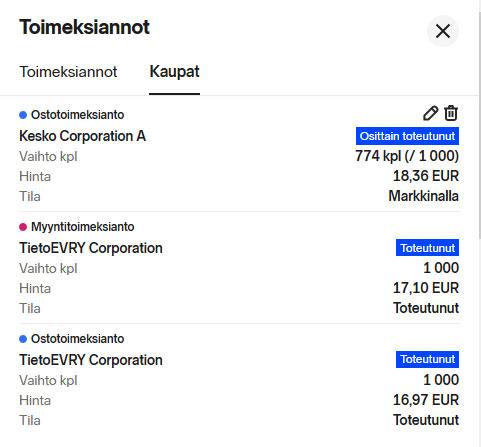The width and height of the screenshot is (481, 447).
Task: Delete Kesko Corporation A order with trash icon
Action: click(451, 113)
